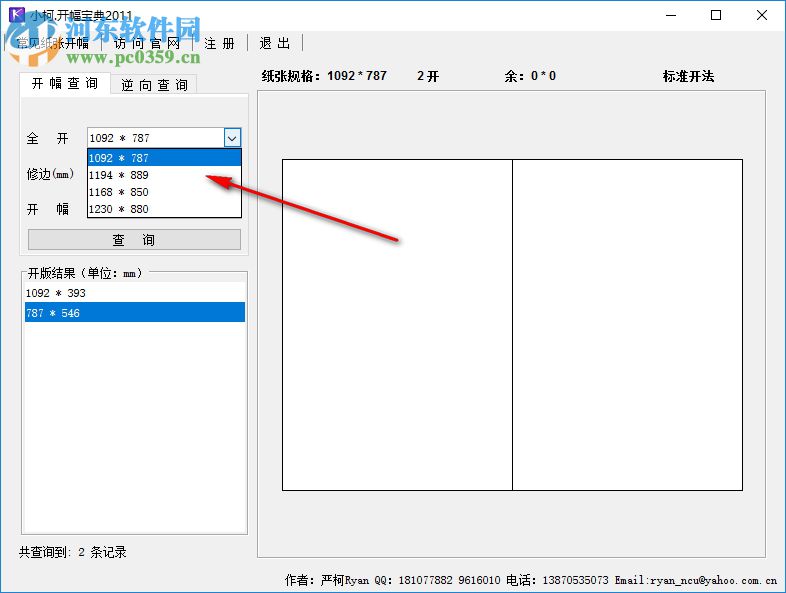Select 1230 * 880 in dropdown list

(x=164, y=209)
